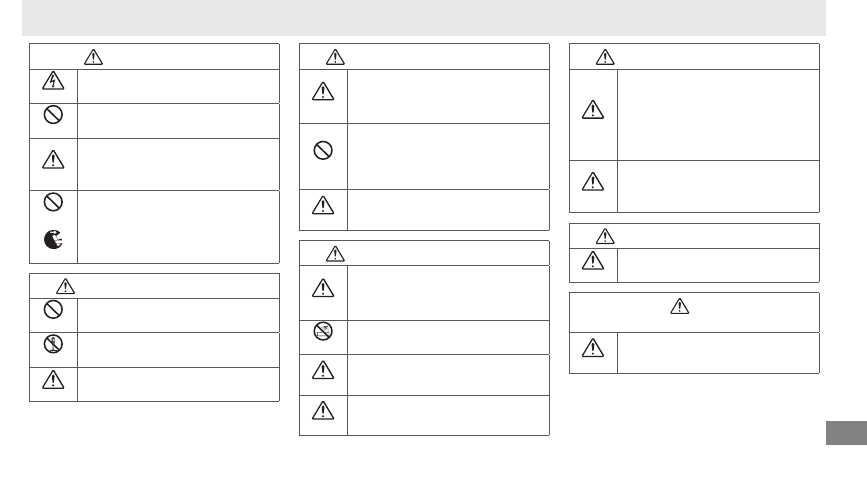Select the no-water-use prohibition icon

point(323,331)
